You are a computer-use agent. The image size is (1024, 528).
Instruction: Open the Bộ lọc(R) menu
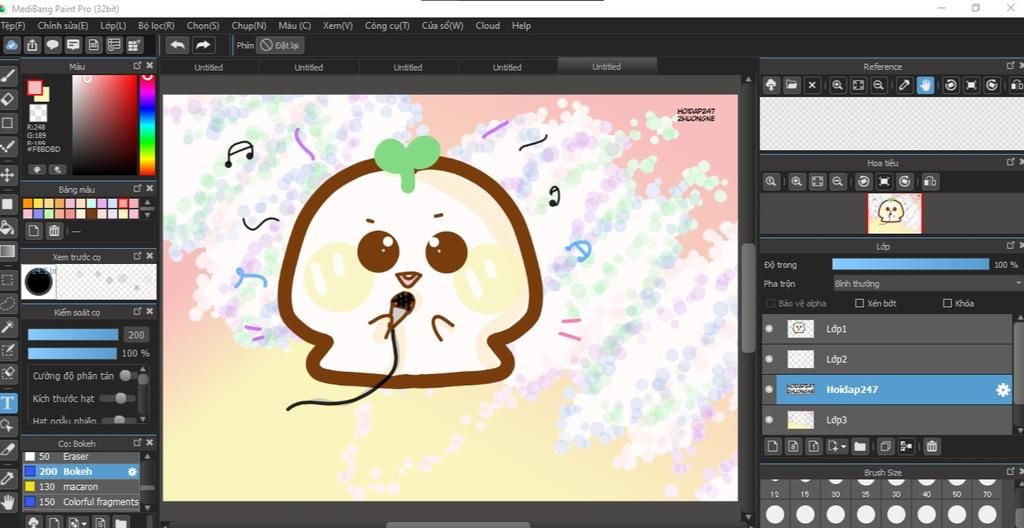[x=157, y=25]
